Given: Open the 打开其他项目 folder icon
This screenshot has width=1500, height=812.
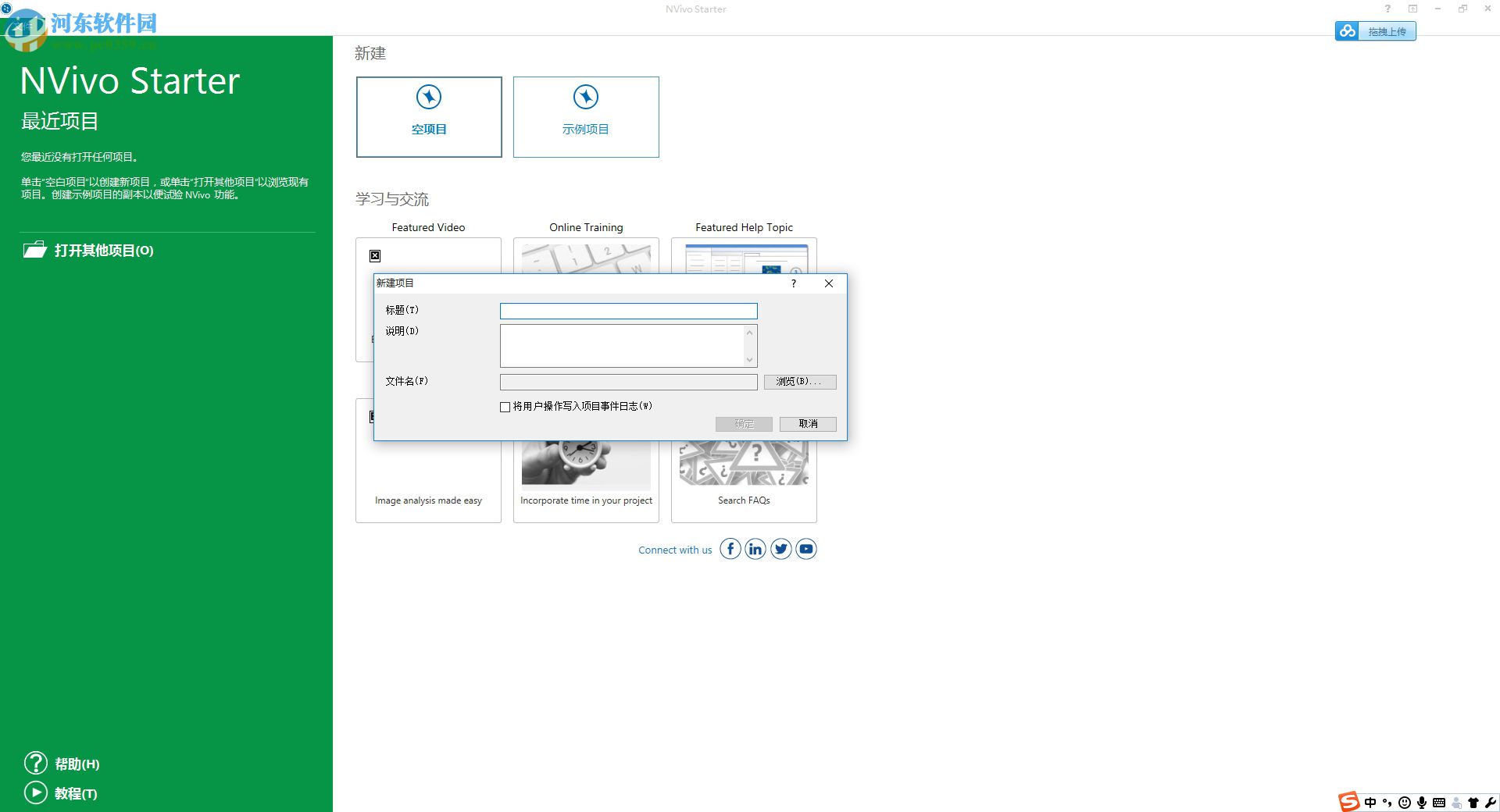Looking at the screenshot, I should (x=35, y=250).
